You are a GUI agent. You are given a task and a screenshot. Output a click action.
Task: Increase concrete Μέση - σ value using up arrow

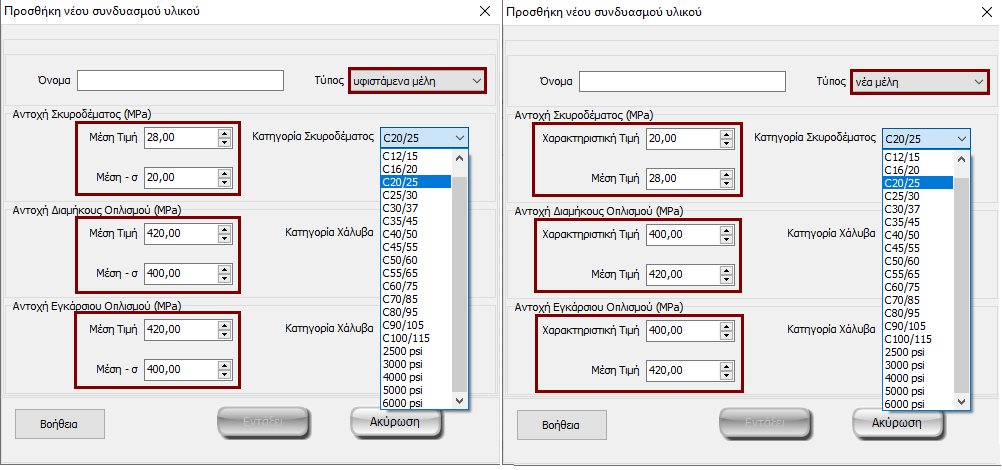pyautogui.click(x=224, y=172)
